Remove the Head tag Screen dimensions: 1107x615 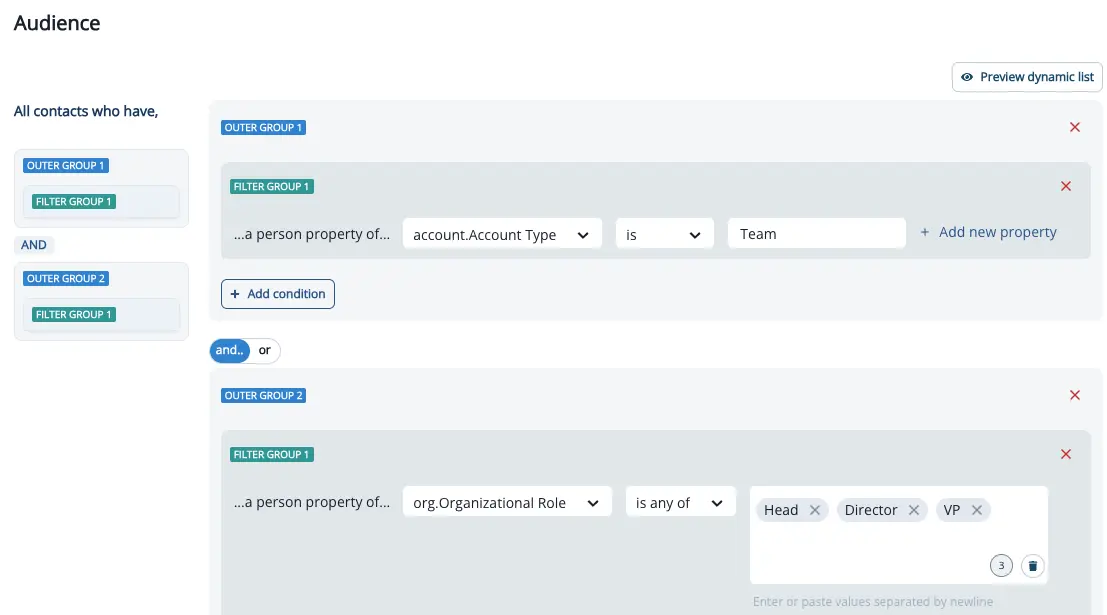[816, 509]
